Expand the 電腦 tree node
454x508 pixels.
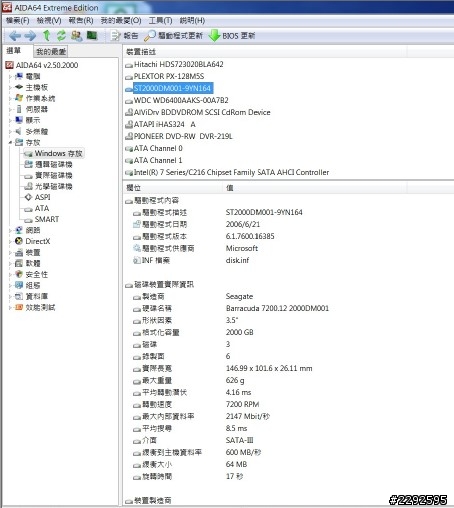tap(10, 76)
